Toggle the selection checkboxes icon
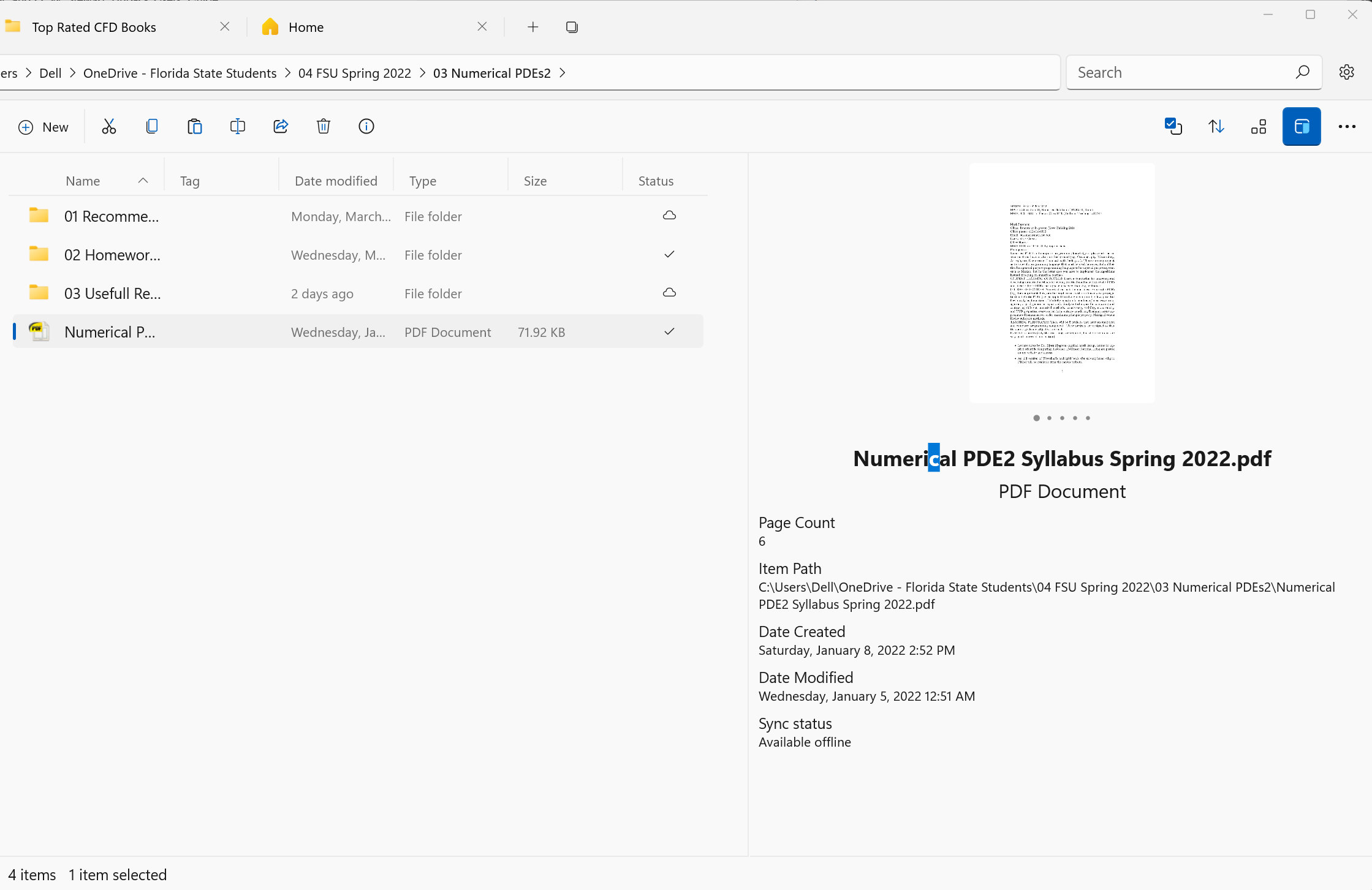 coord(1173,127)
